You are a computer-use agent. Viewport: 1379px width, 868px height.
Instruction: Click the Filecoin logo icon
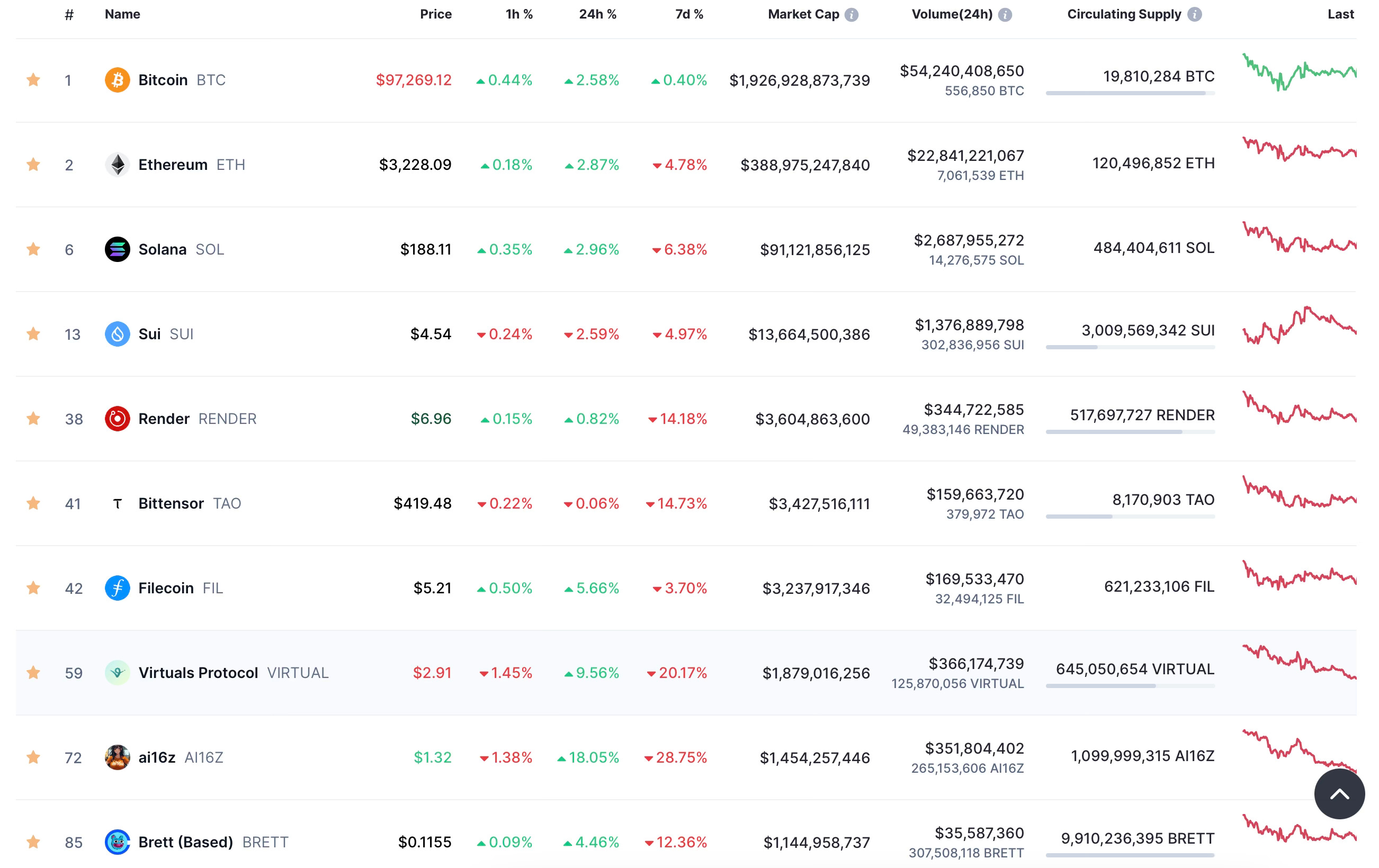tap(117, 588)
